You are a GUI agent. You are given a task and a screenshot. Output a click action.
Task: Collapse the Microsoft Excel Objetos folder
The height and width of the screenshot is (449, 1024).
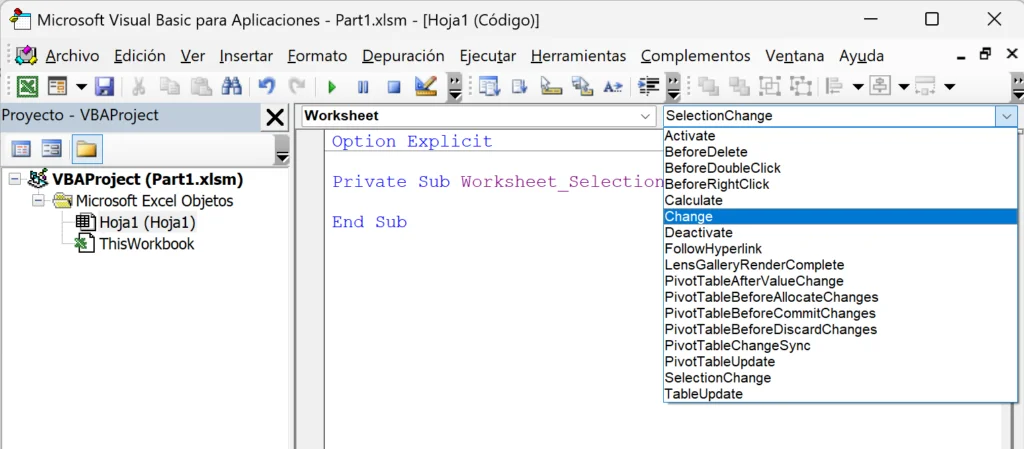tap(38, 200)
